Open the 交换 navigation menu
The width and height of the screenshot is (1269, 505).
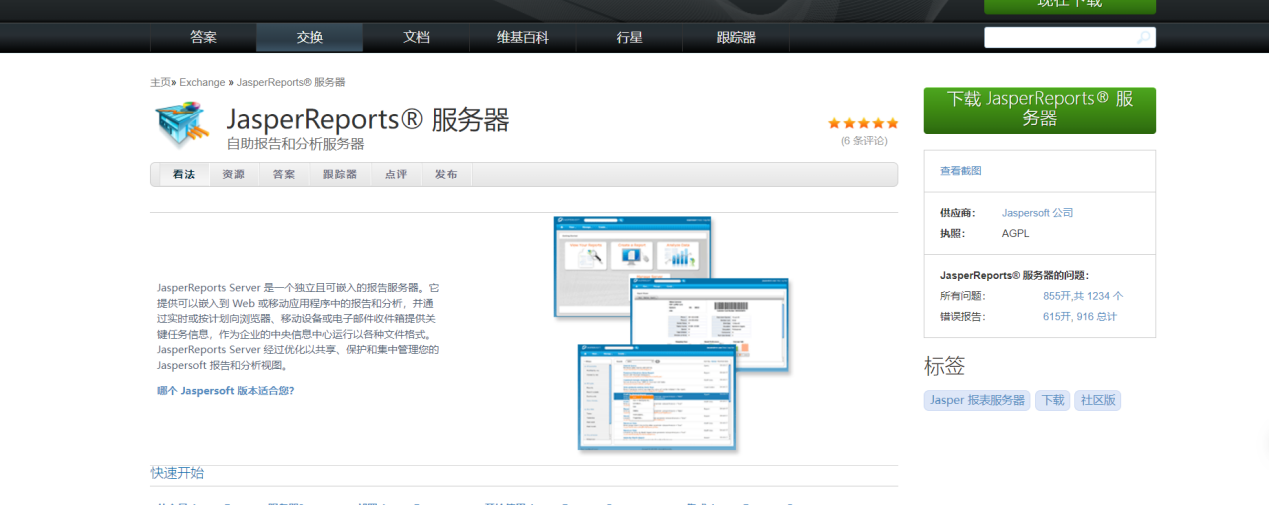coord(310,38)
